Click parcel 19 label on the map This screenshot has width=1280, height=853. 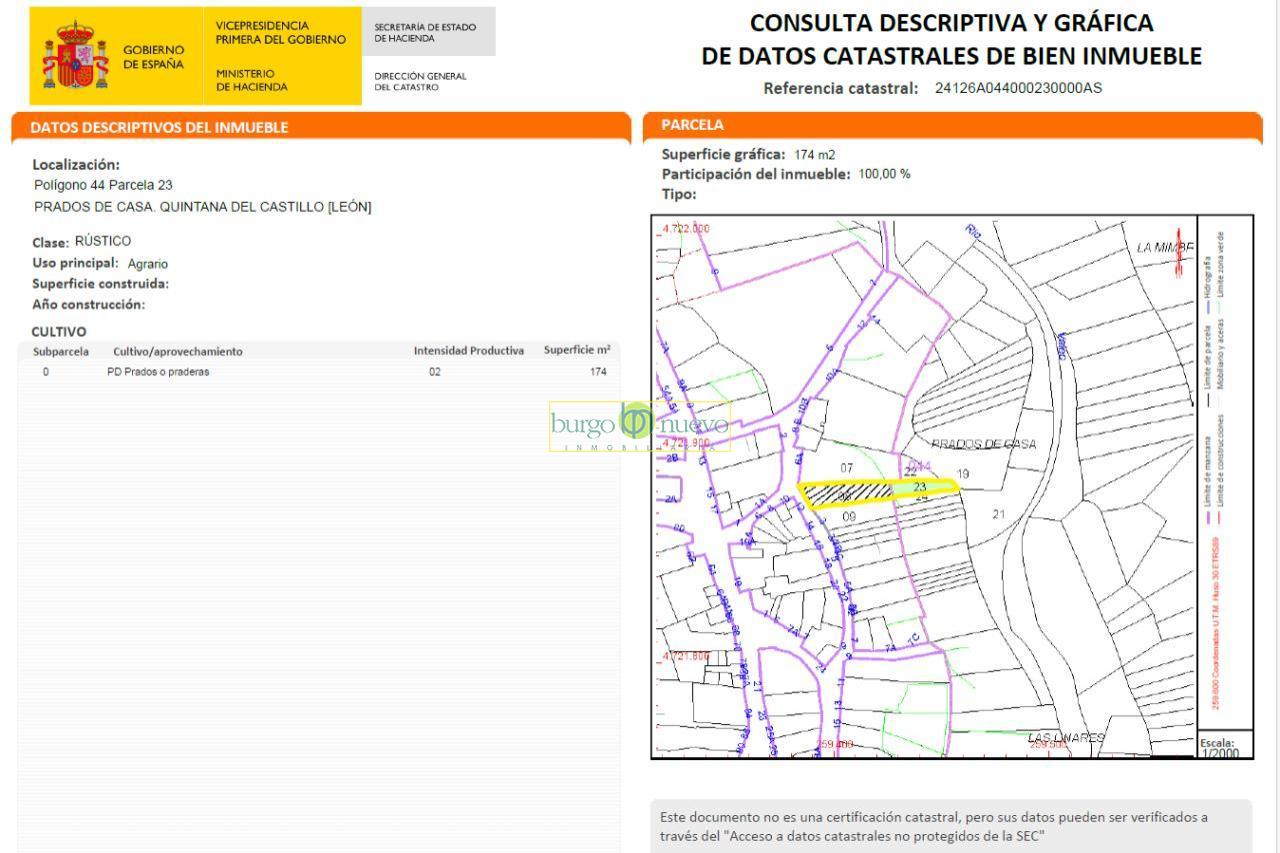point(963,473)
